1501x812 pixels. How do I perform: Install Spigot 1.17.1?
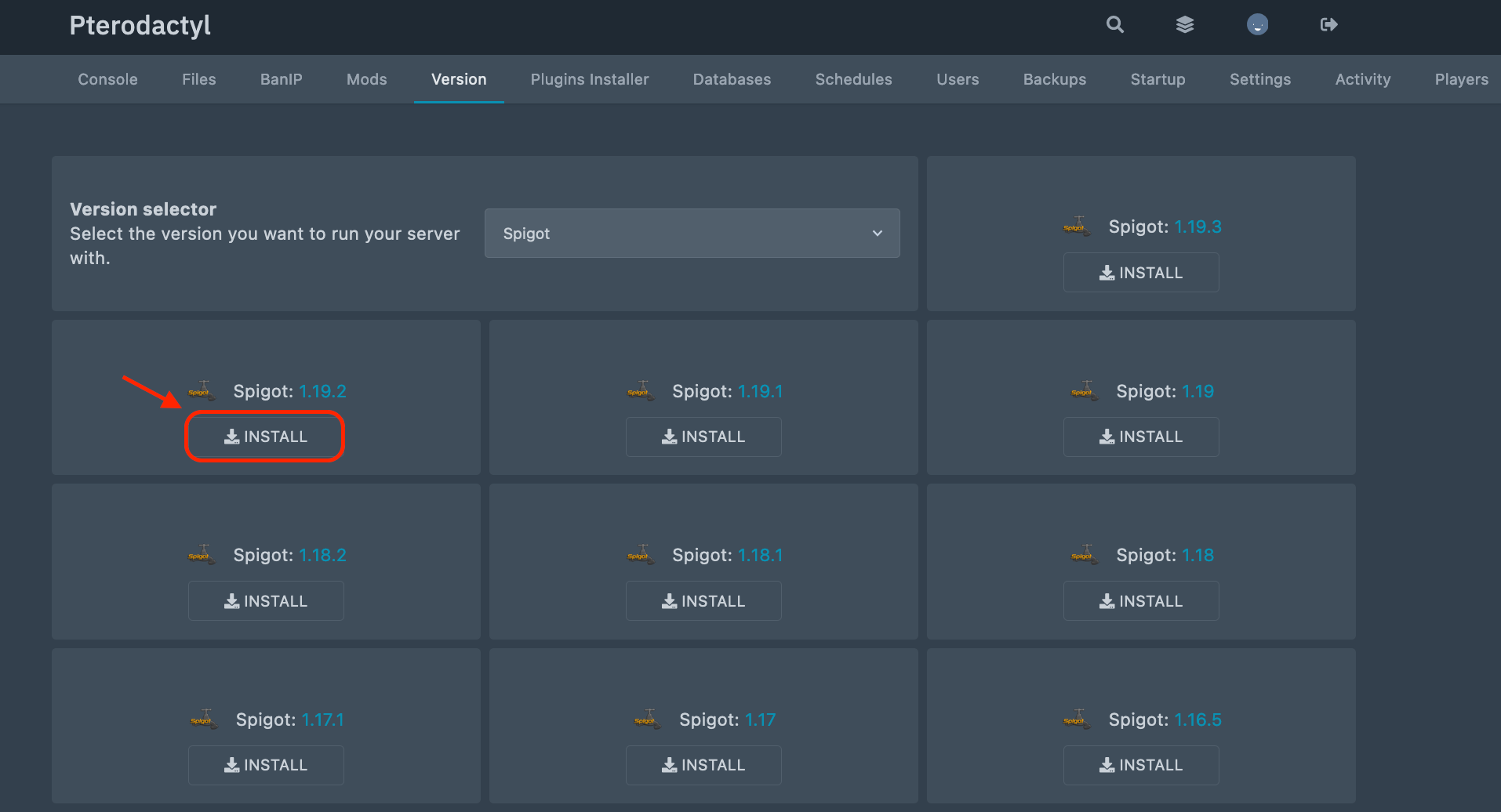[266, 765]
